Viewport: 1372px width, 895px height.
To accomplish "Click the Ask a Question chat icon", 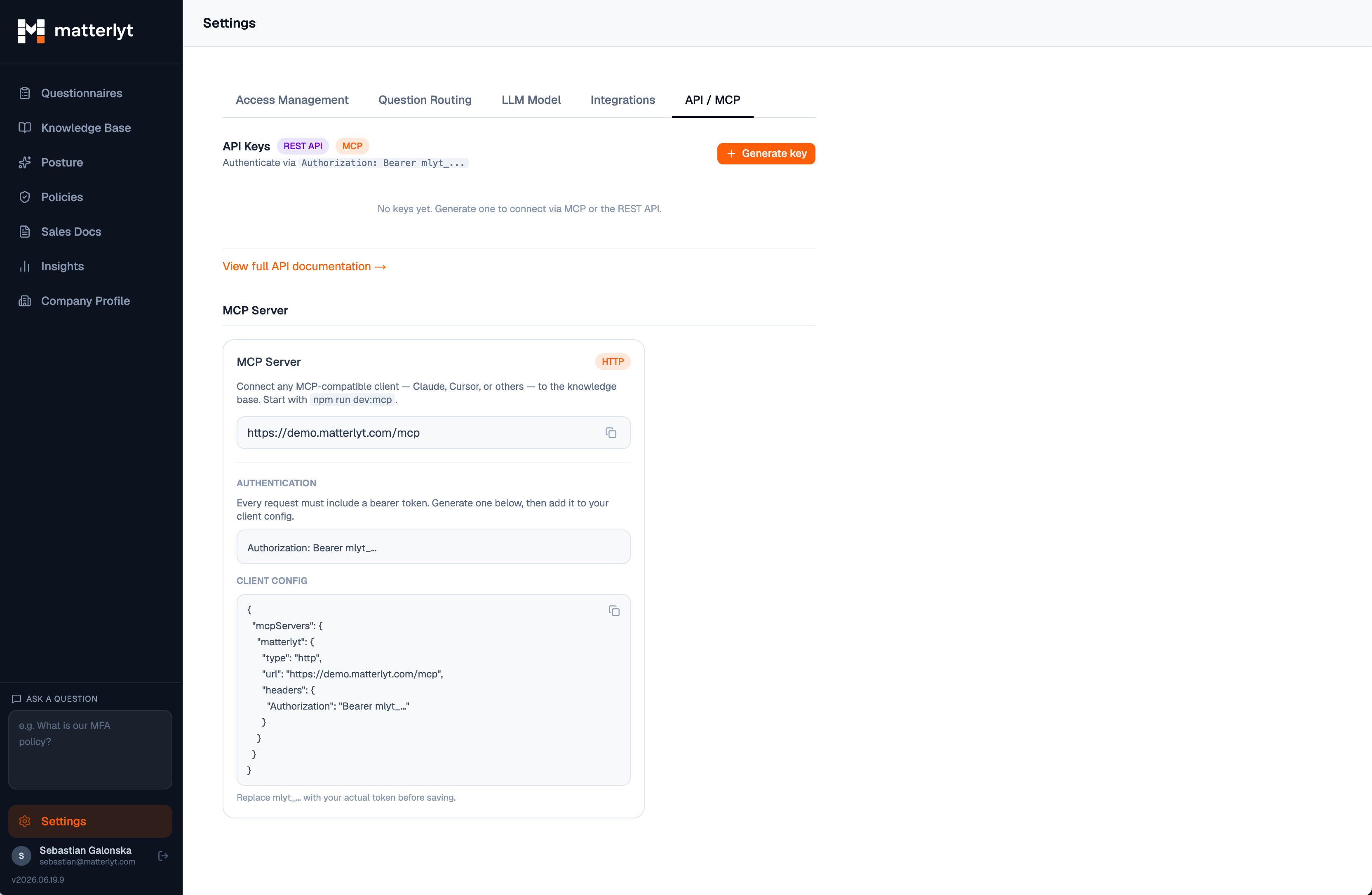I will click(17, 699).
